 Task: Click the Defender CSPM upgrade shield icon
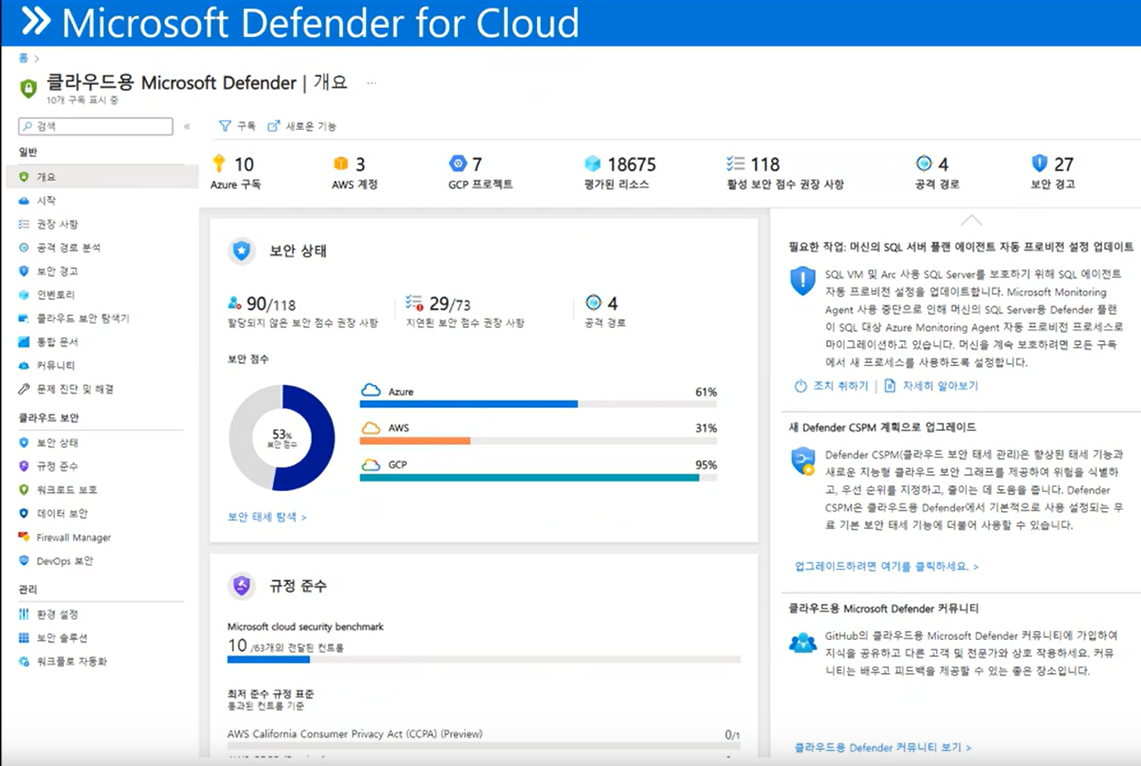[803, 461]
